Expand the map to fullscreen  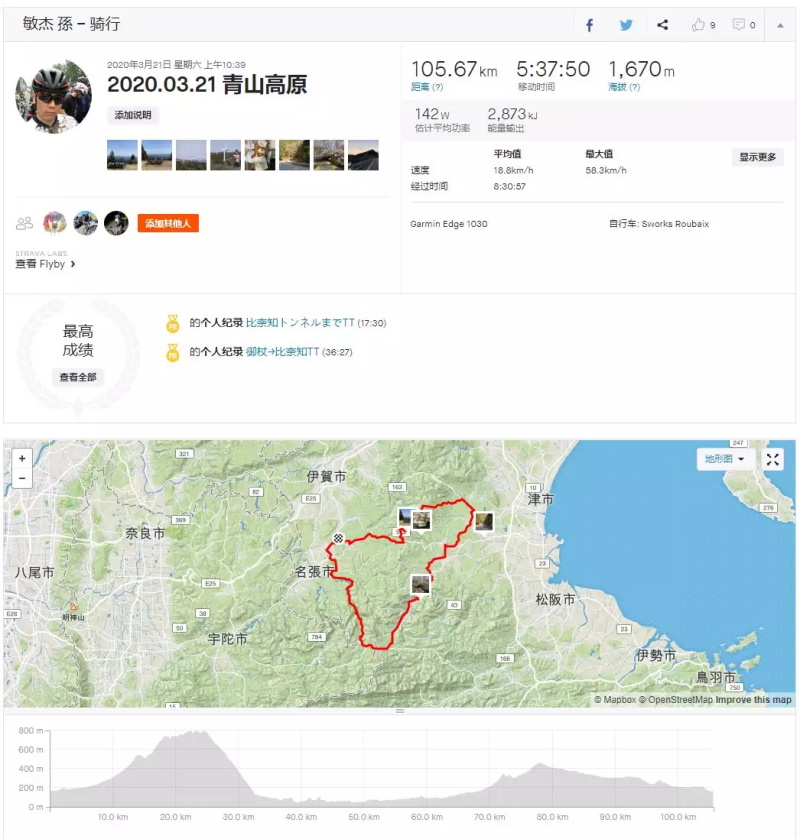[x=772, y=459]
